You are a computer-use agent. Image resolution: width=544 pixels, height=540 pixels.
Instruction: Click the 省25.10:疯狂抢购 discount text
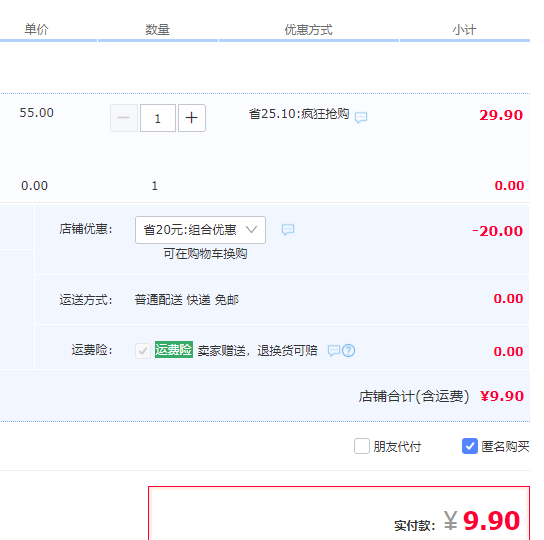tap(299, 114)
